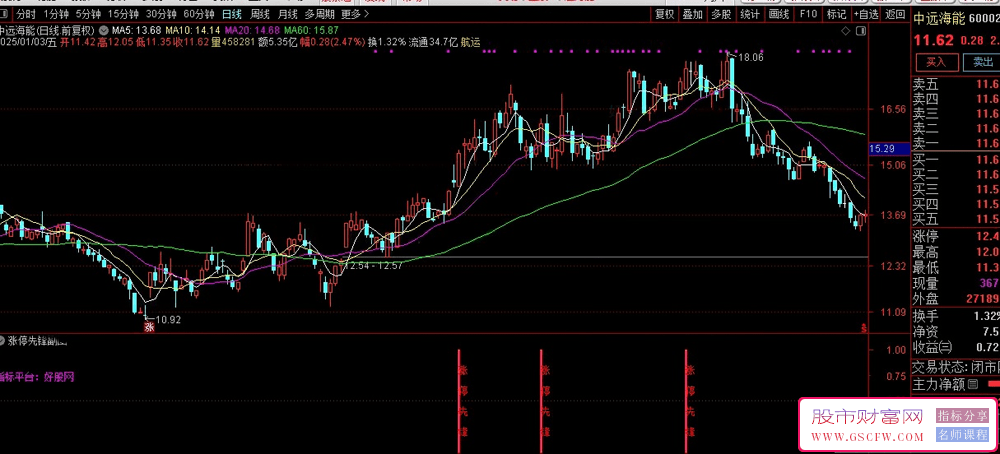
Task: Click the 18.06 high price annotation
Action: [x=751, y=57]
